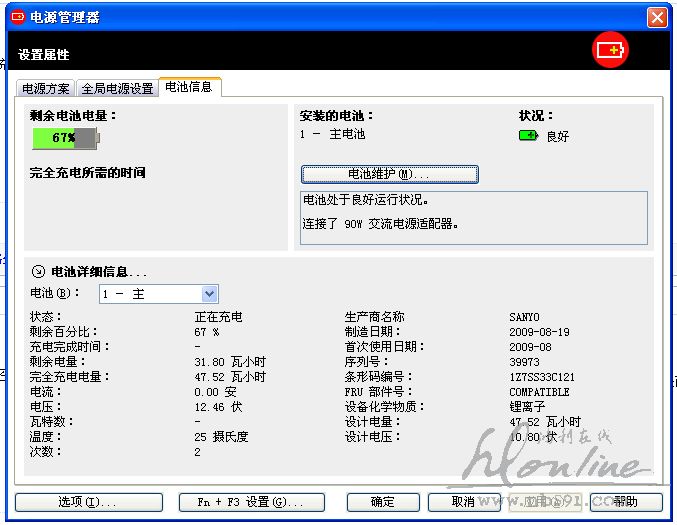Click the battery status message box
This screenshot has height=525, width=677.
point(473,211)
